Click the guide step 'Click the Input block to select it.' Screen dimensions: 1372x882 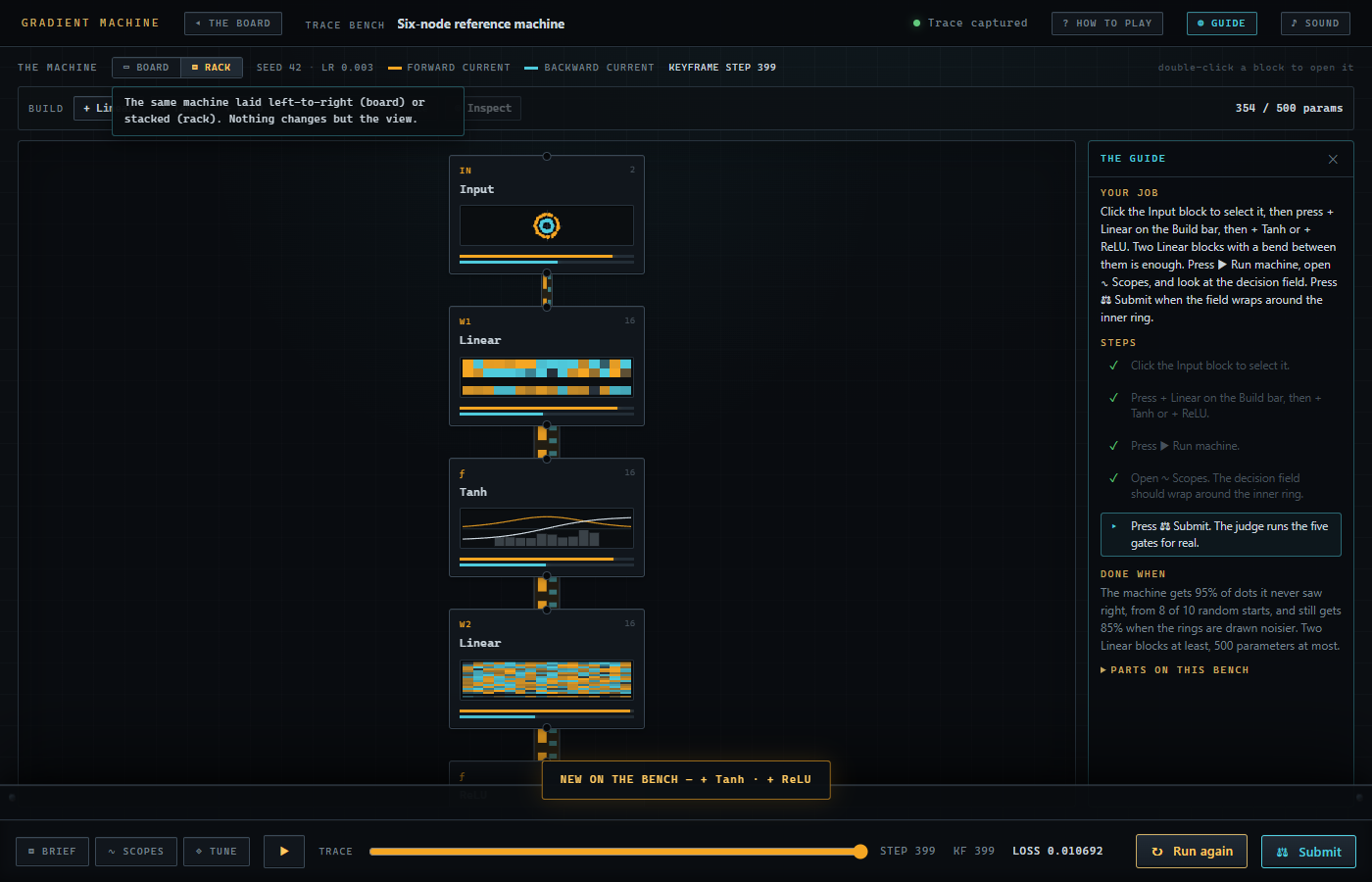[x=1221, y=366]
